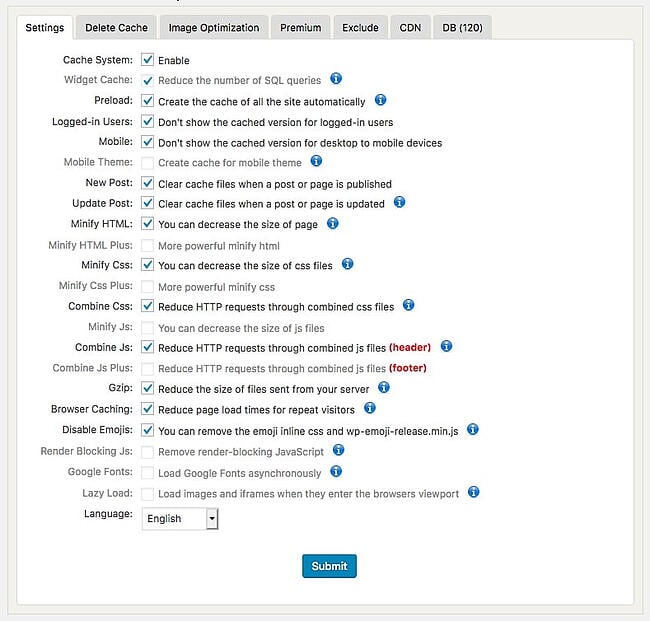This screenshot has width=650, height=621.
Task: Open the CDN tab
Action: tap(410, 28)
